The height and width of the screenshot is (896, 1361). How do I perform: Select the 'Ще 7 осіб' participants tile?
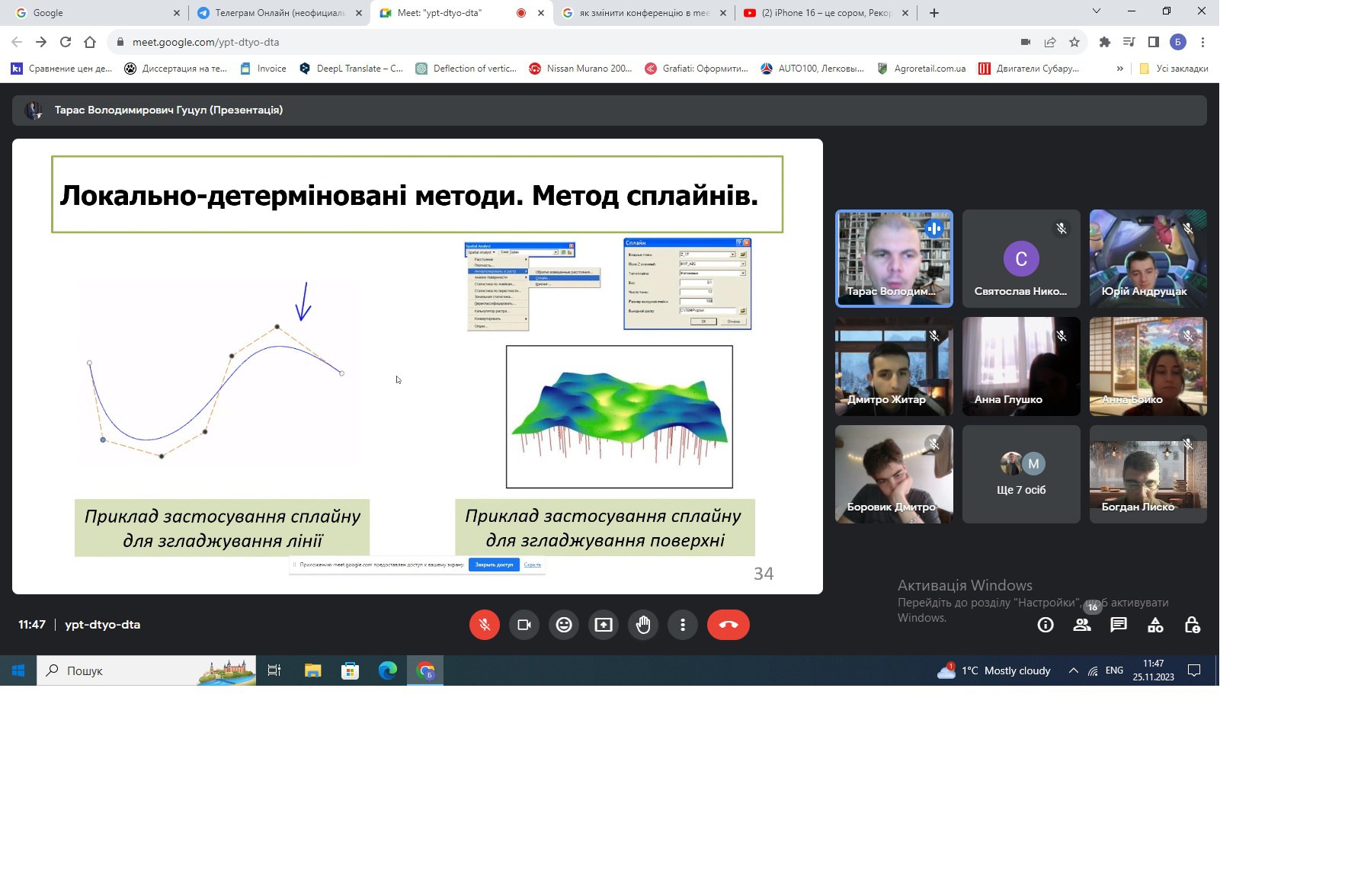[x=1021, y=475]
